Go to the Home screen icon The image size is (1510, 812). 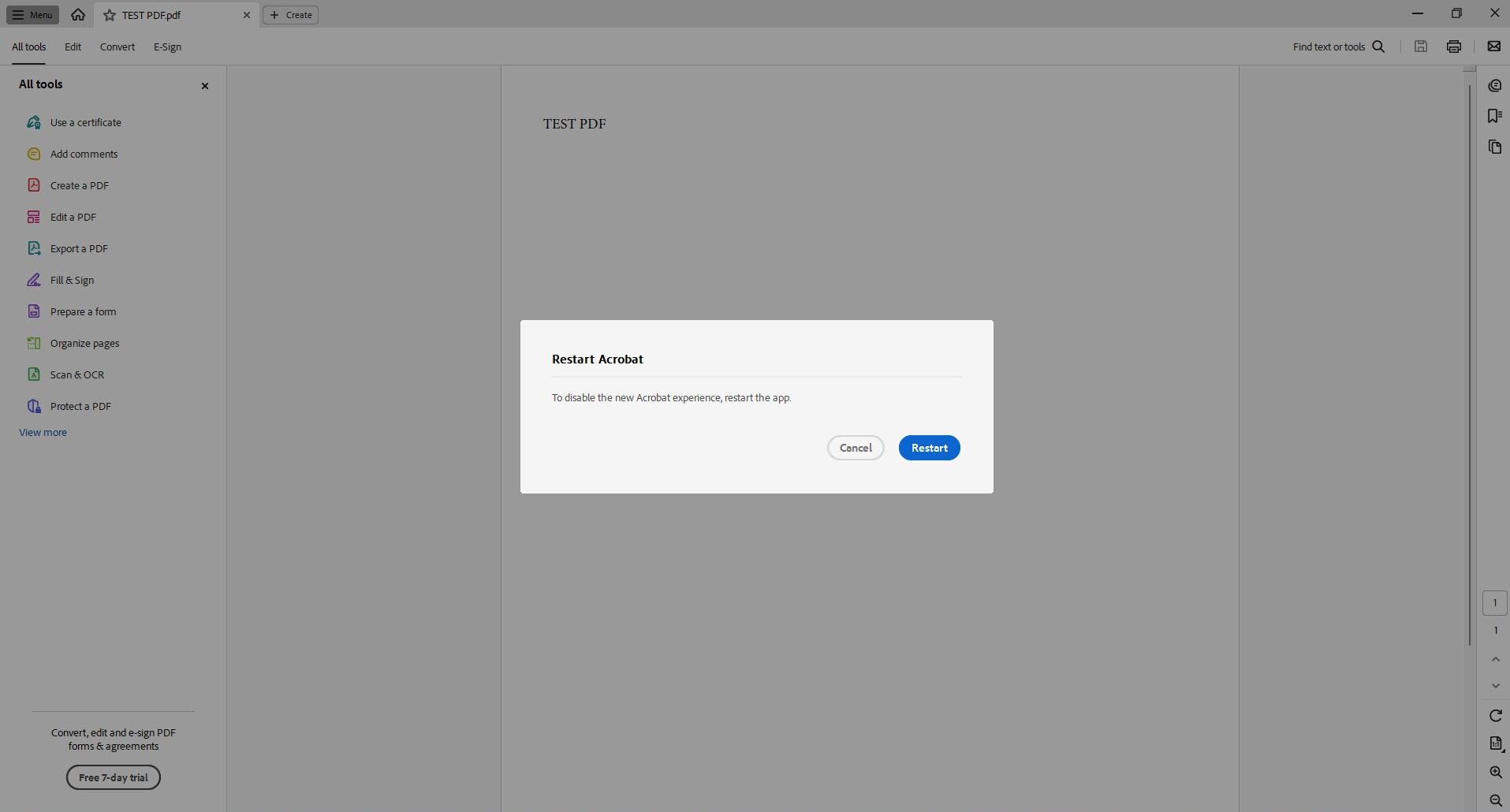tap(77, 15)
